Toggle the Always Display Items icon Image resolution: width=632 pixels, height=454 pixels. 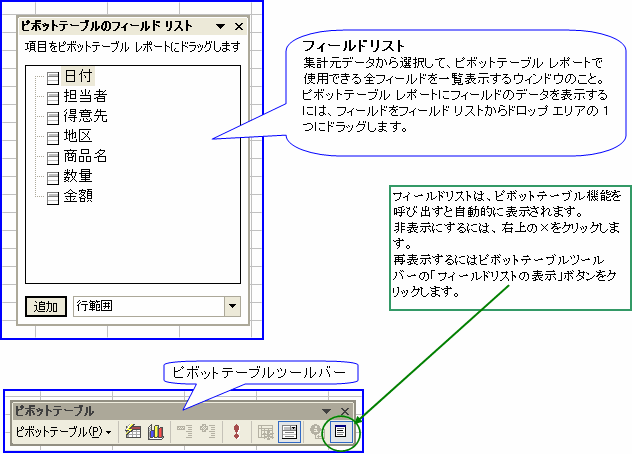click(x=289, y=432)
